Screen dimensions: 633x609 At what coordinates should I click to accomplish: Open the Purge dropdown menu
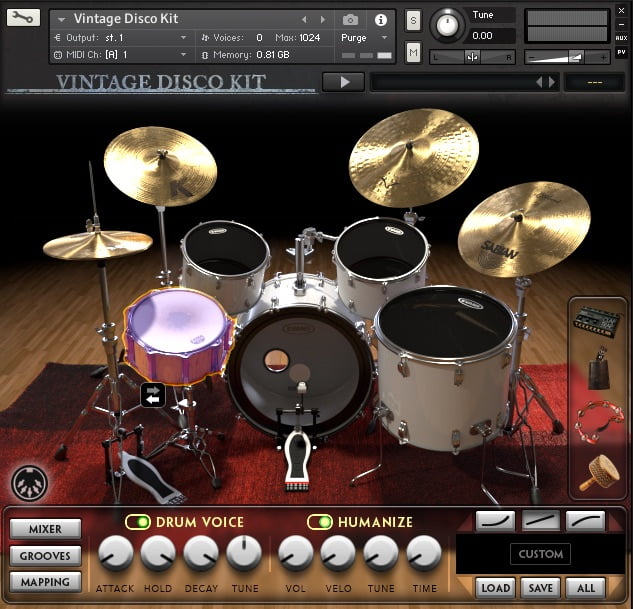pyautogui.click(x=364, y=38)
